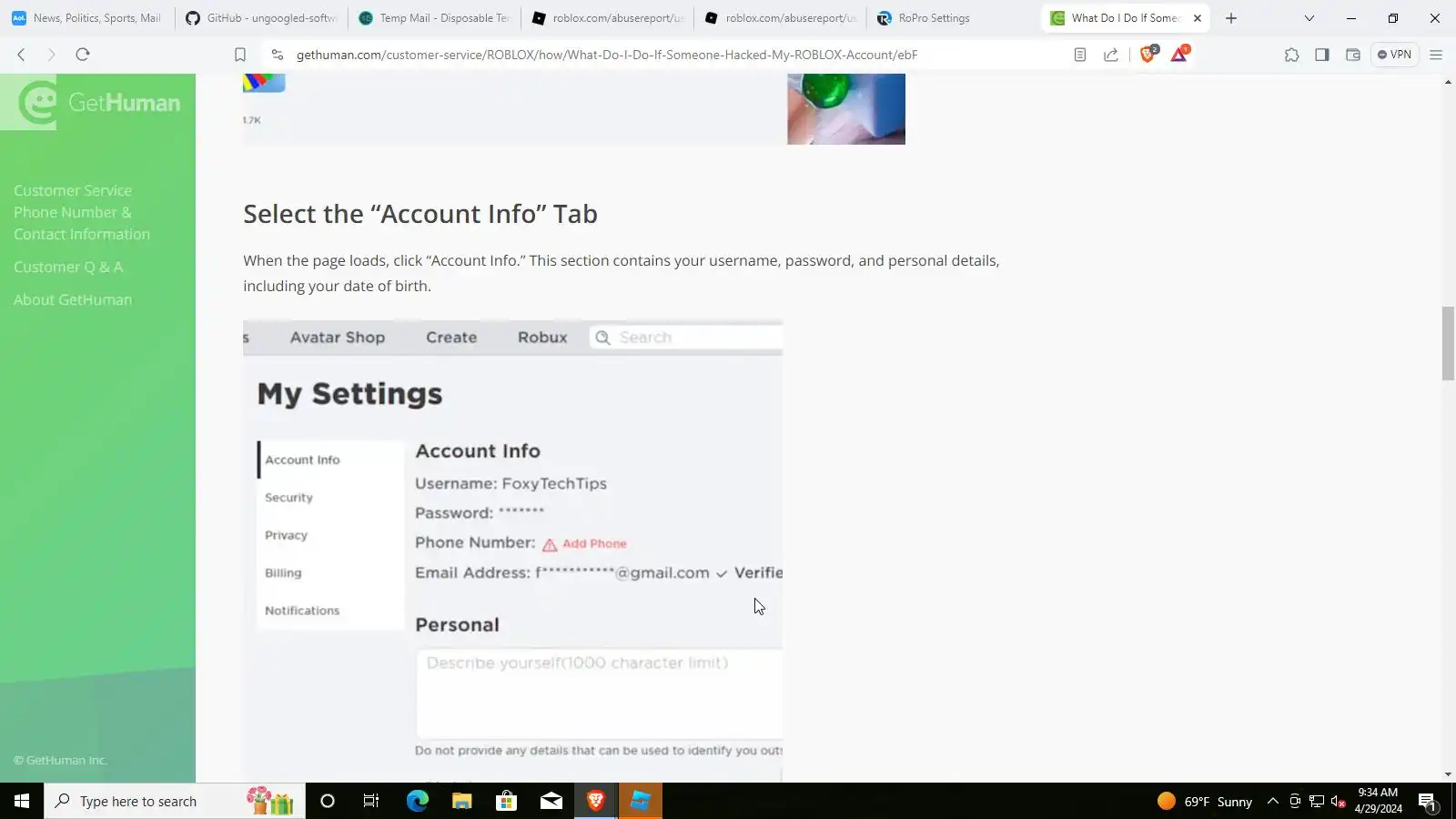Open the network icon in system tray
This screenshot has height=819, width=1456.
pyautogui.click(x=1317, y=801)
